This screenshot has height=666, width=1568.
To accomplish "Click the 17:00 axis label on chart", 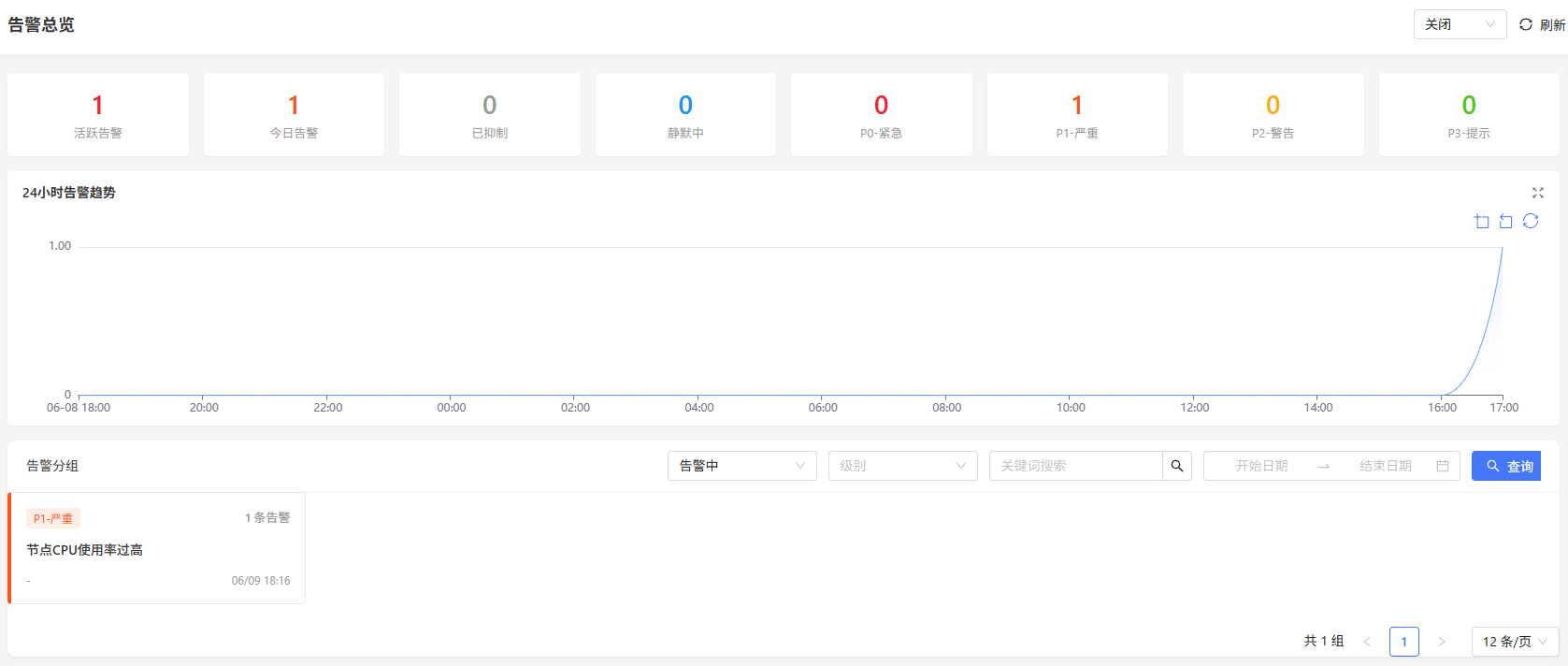I will coord(1504,408).
